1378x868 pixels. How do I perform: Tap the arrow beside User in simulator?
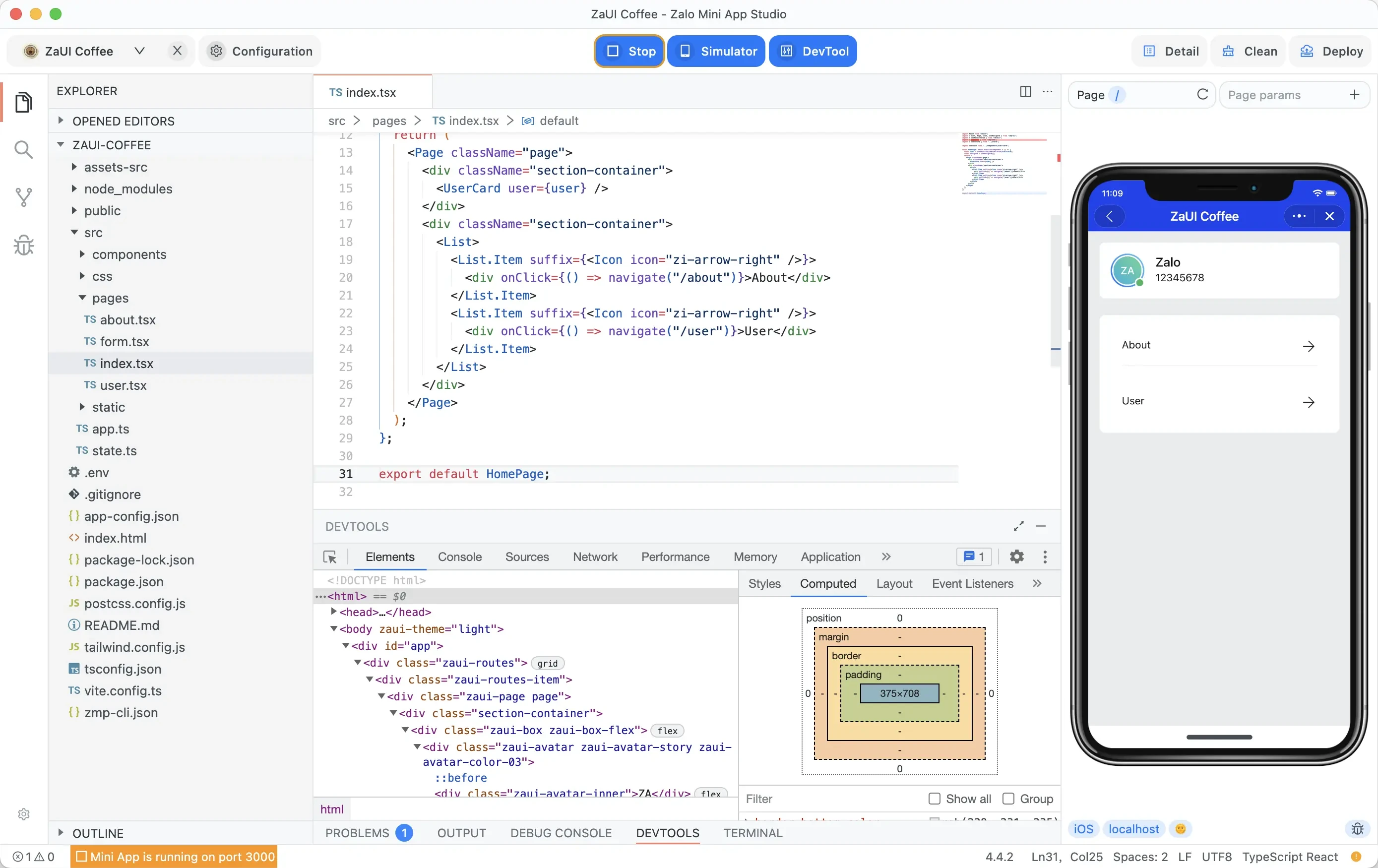click(1308, 402)
